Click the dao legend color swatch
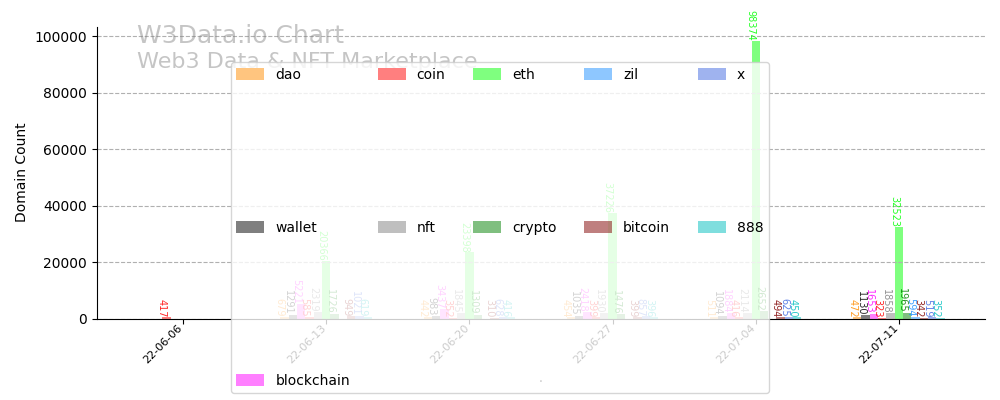The width and height of the screenshot is (1000, 400). (x=250, y=74)
